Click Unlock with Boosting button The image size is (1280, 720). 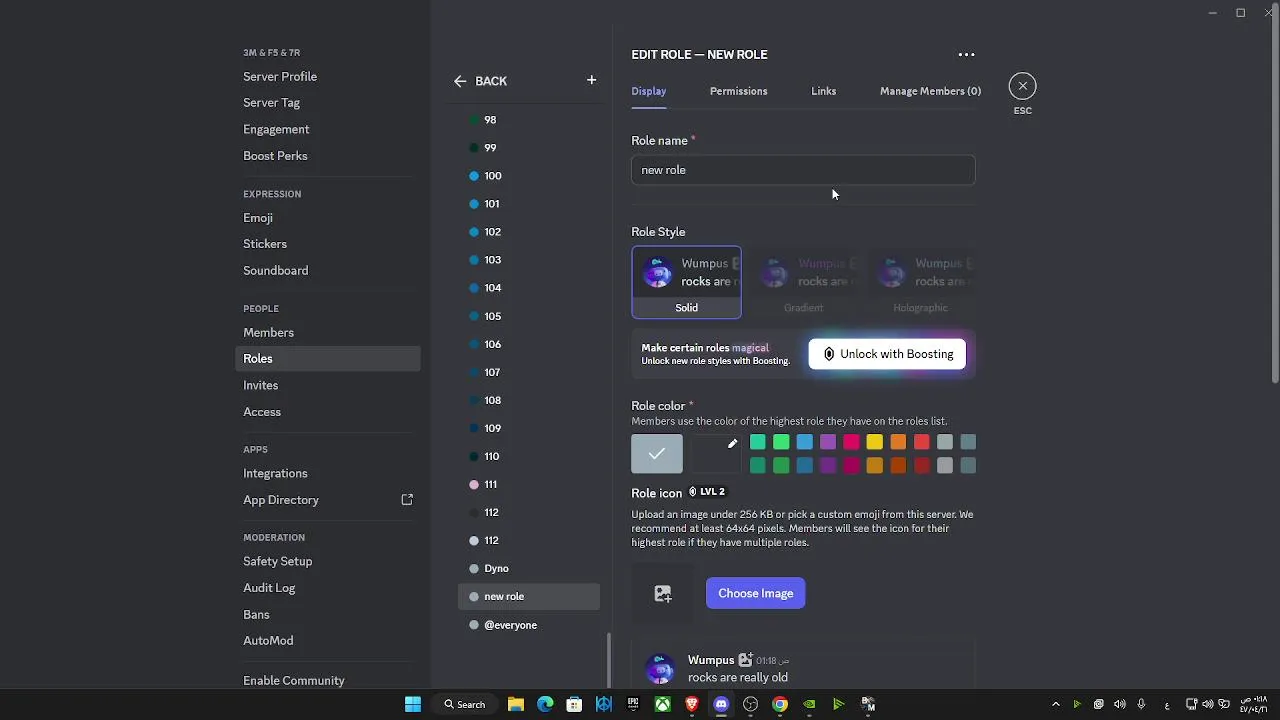coord(887,354)
